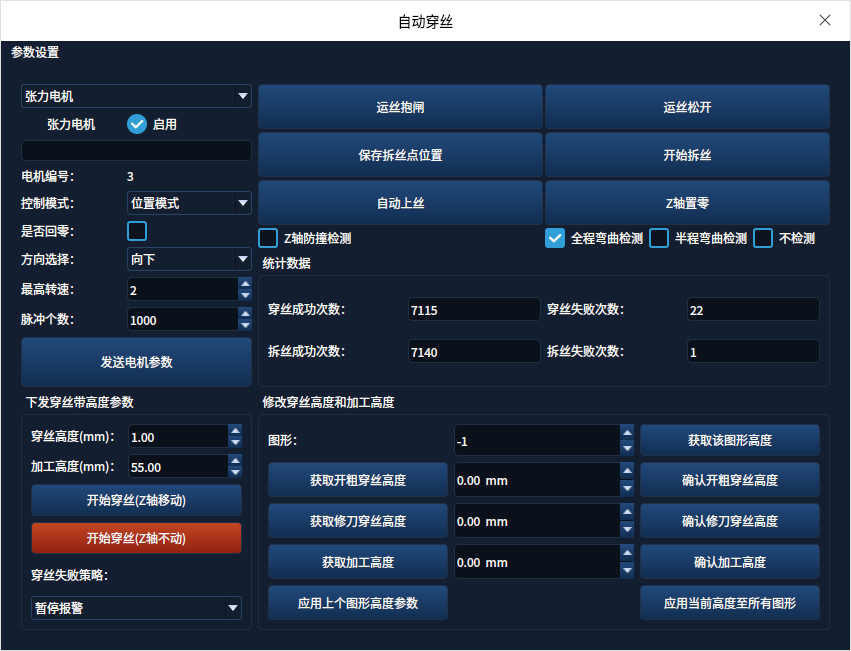Select 半程弯曲检测 checkbox
Screen dimensions: 851x651
(659, 238)
